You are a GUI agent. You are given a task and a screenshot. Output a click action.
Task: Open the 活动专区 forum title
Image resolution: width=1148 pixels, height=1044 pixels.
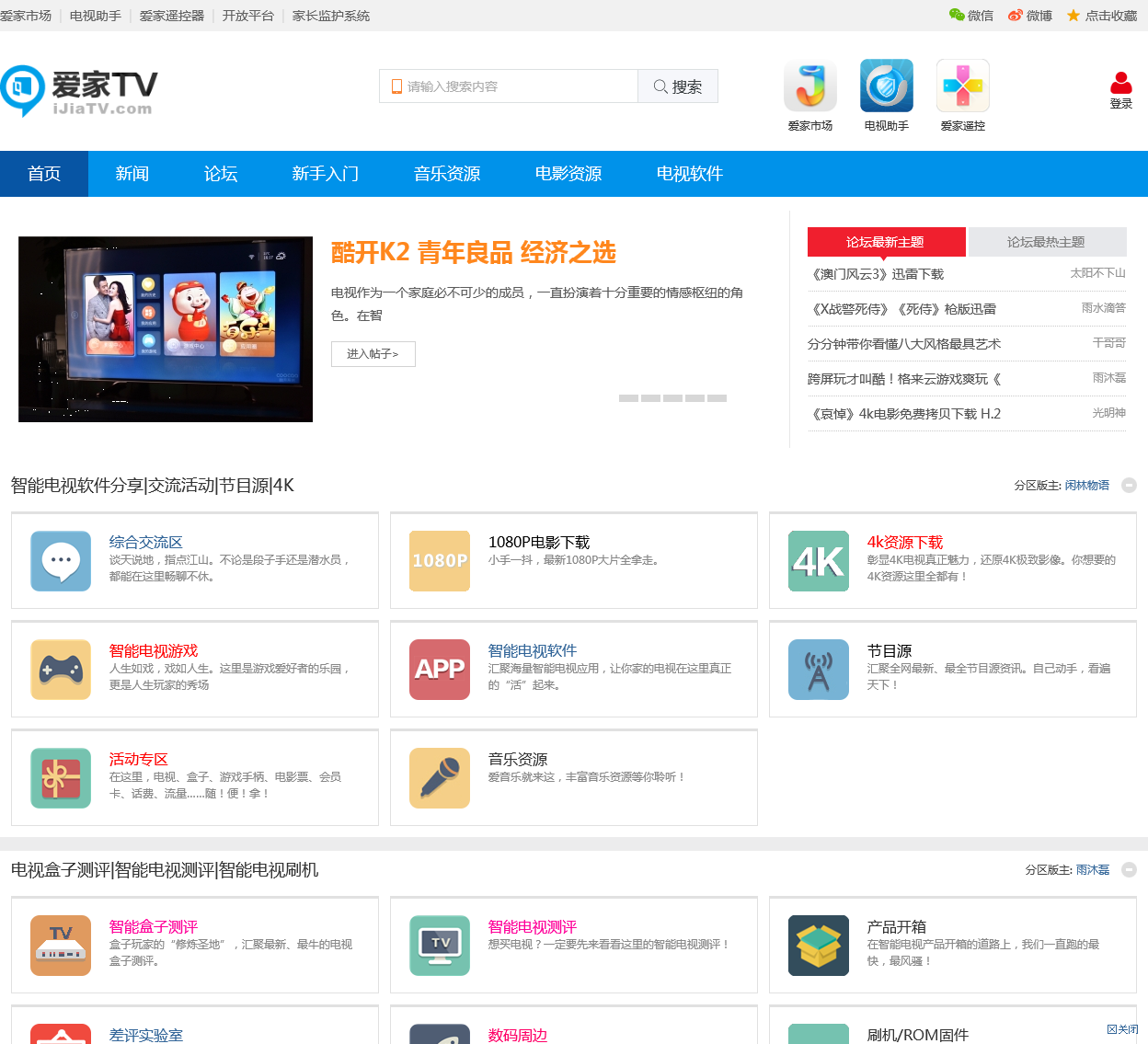[x=139, y=760]
